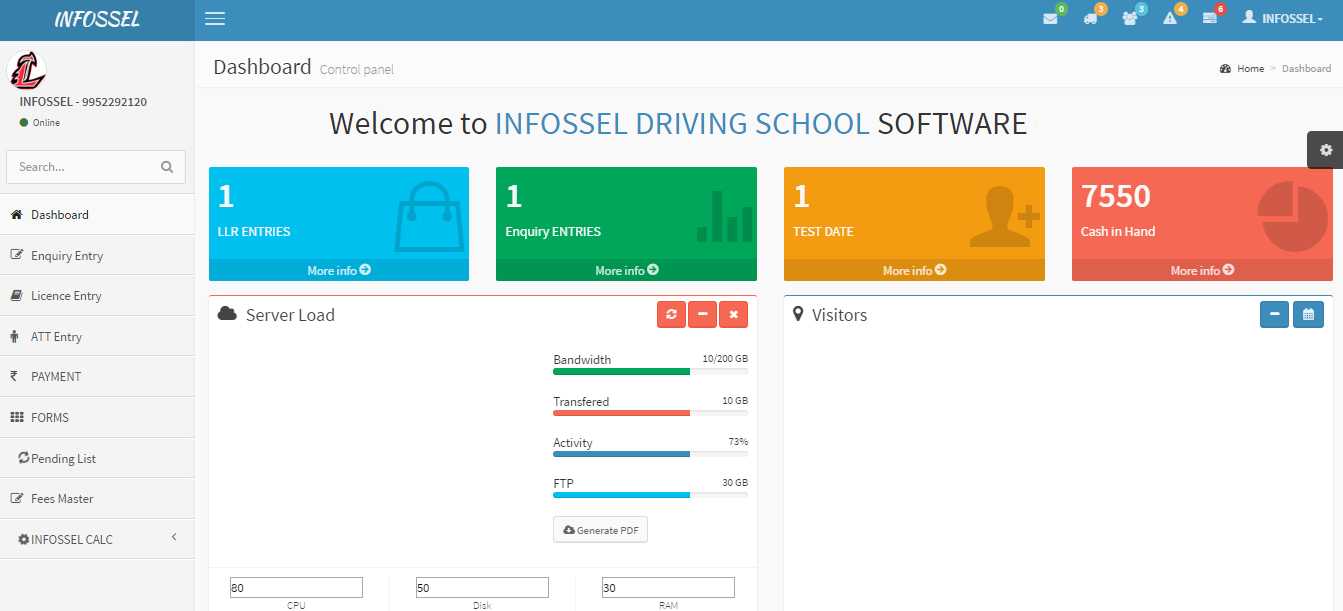
Task: Click INFOSSEL DRIVING SCHOOL heading text
Action: [682, 124]
